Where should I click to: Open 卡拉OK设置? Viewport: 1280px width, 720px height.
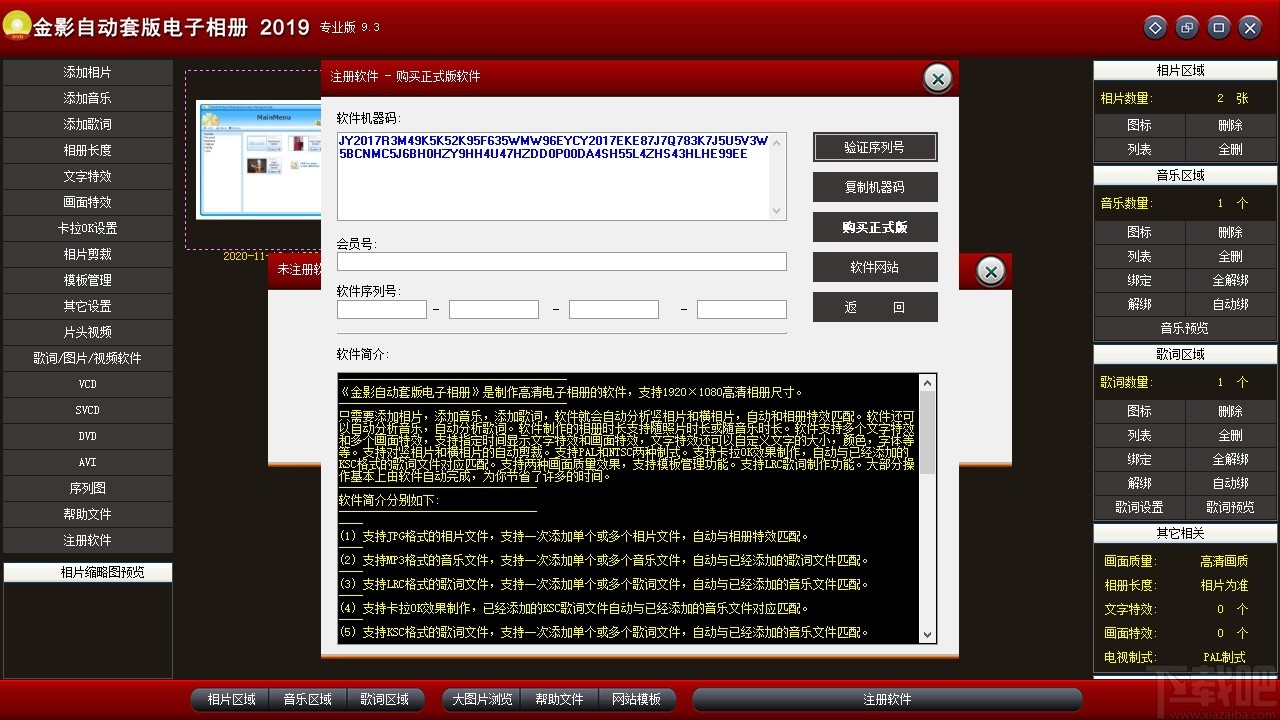tap(88, 229)
